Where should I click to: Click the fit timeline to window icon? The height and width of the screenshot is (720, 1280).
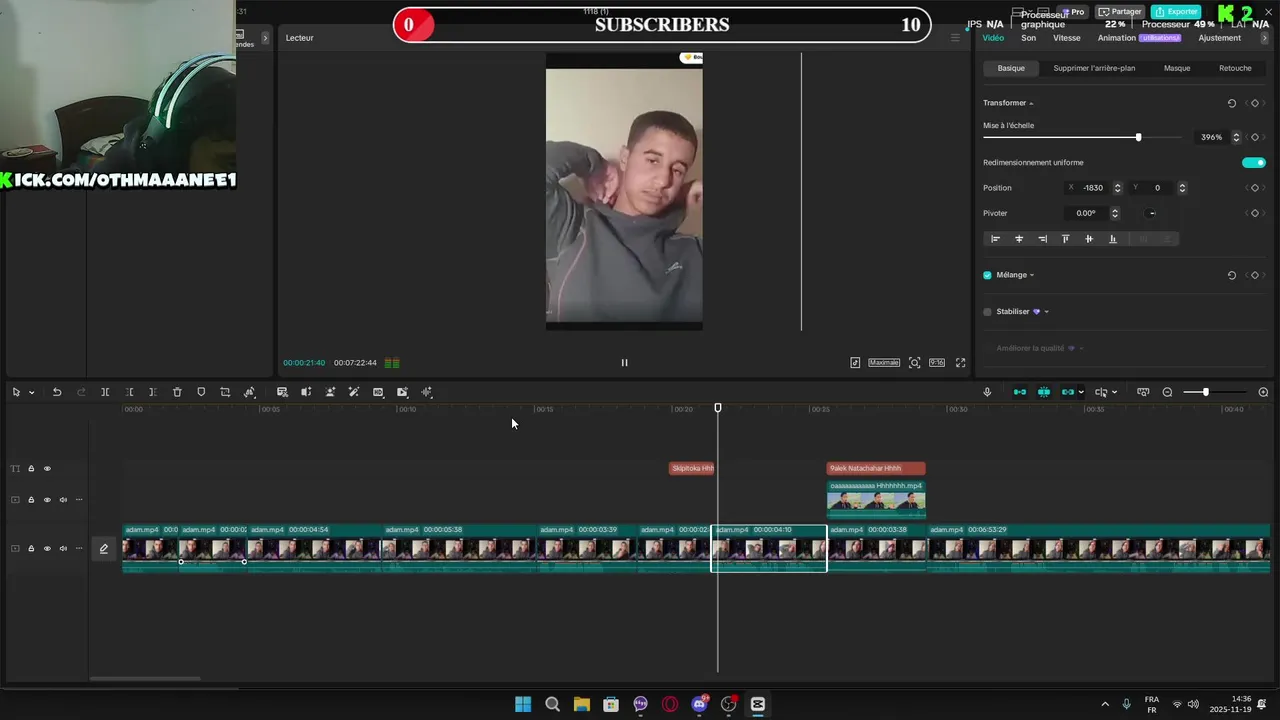pos(1143,392)
